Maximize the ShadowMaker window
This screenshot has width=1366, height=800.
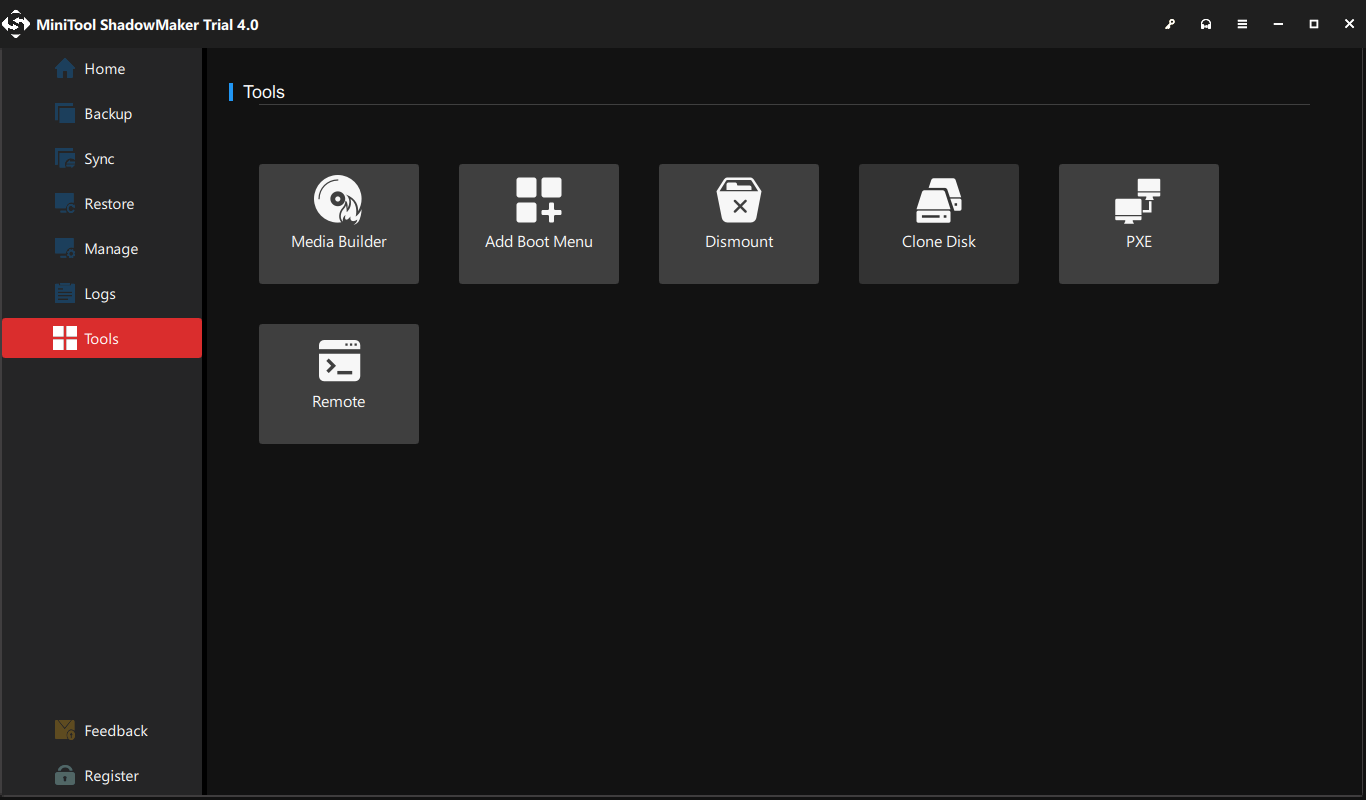tap(1314, 24)
